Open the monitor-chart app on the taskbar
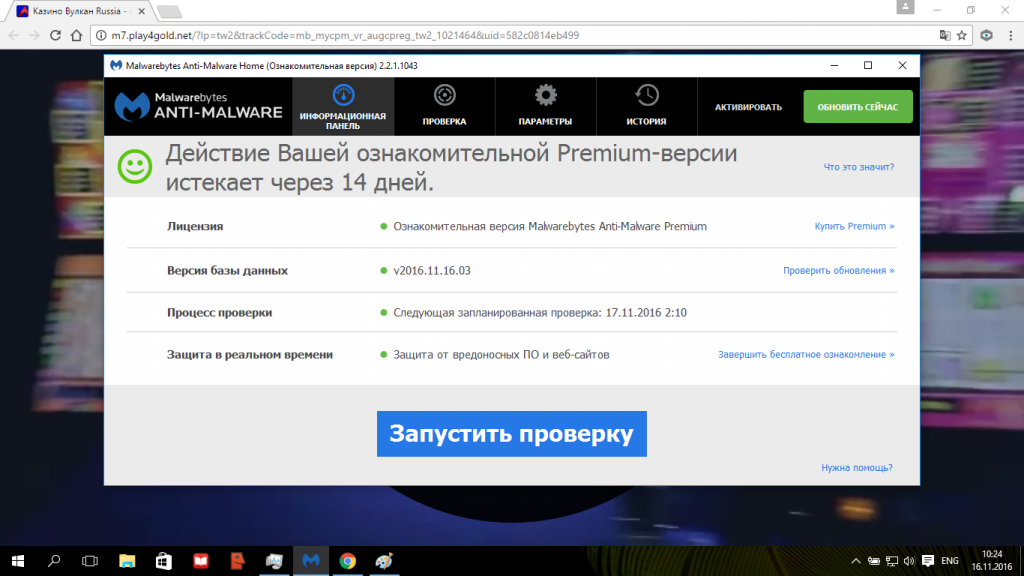Screen dimensions: 1024x576 coord(274,561)
